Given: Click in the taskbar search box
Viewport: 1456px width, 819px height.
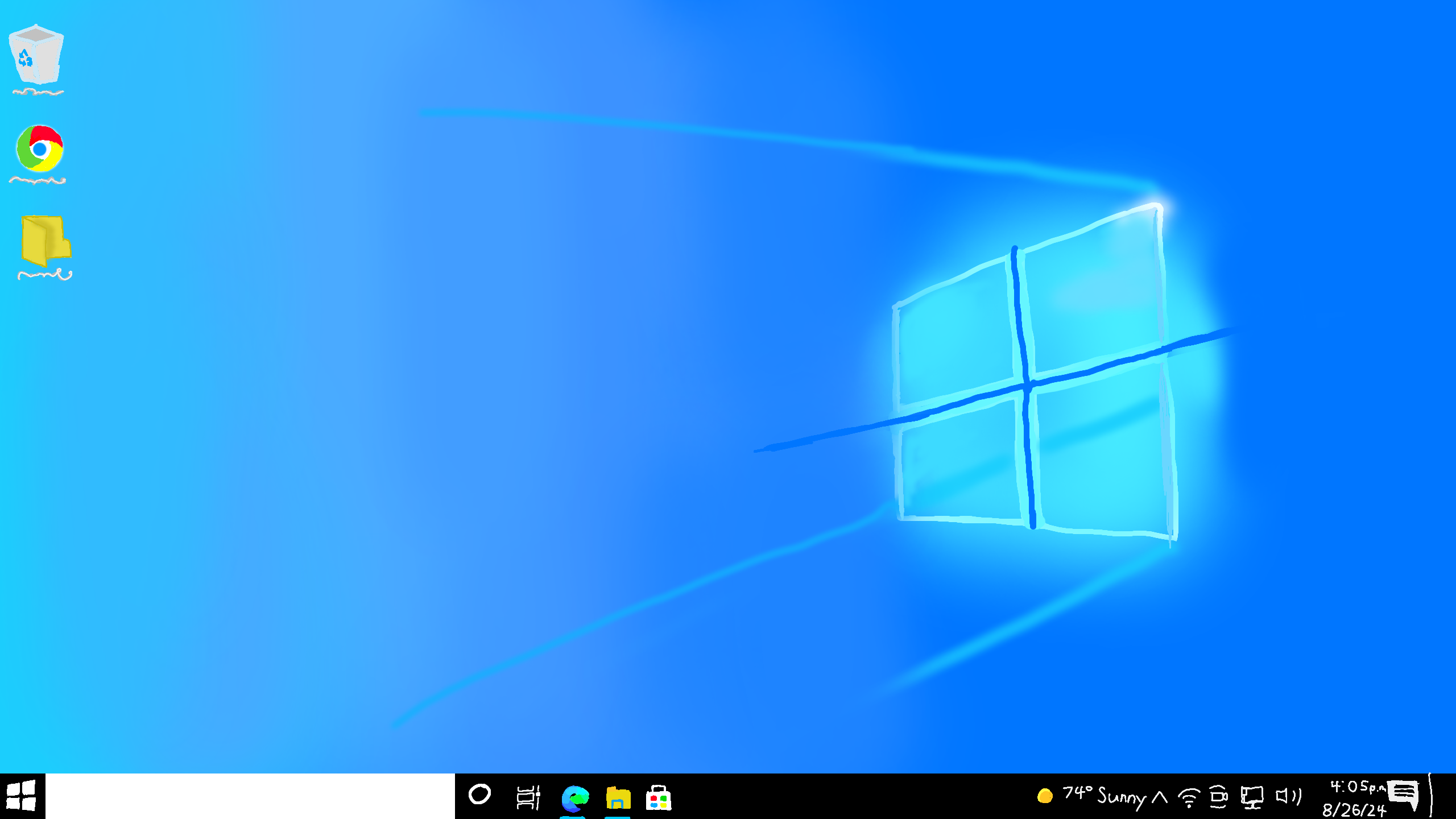Looking at the screenshot, I should [250, 796].
